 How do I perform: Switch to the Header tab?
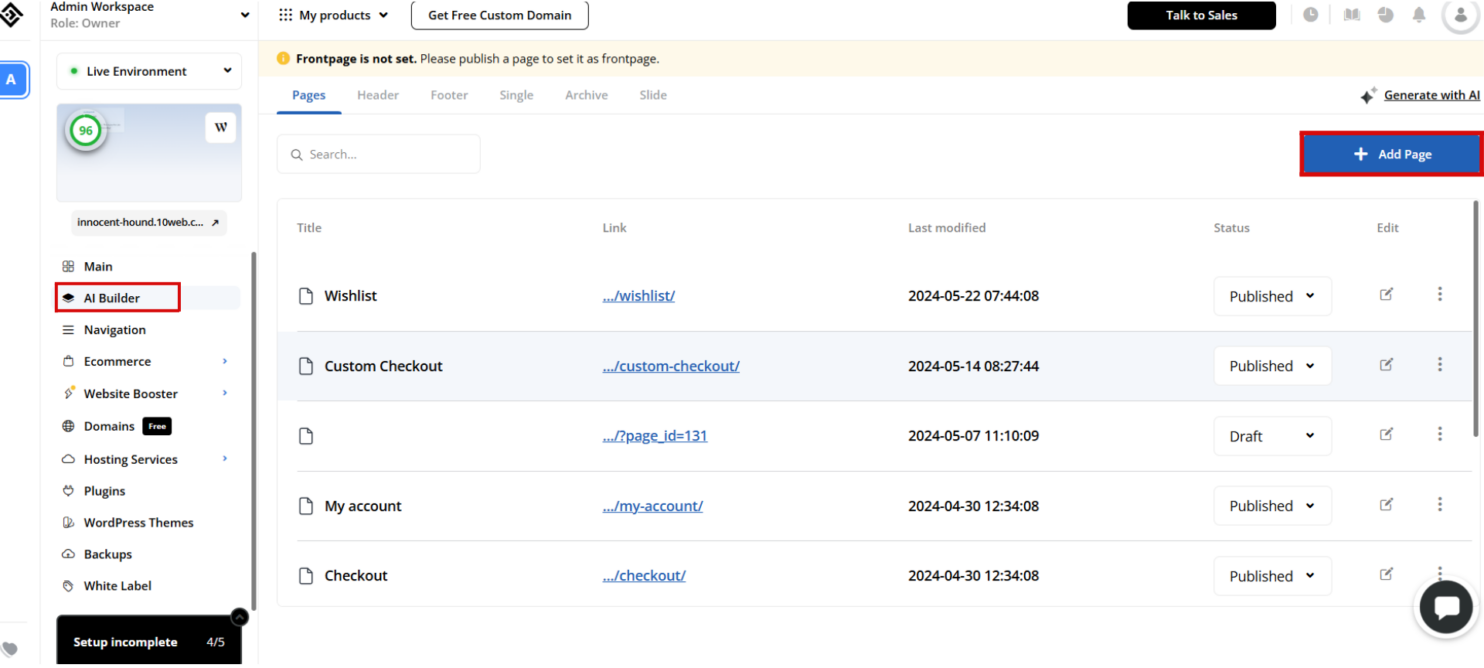click(378, 95)
